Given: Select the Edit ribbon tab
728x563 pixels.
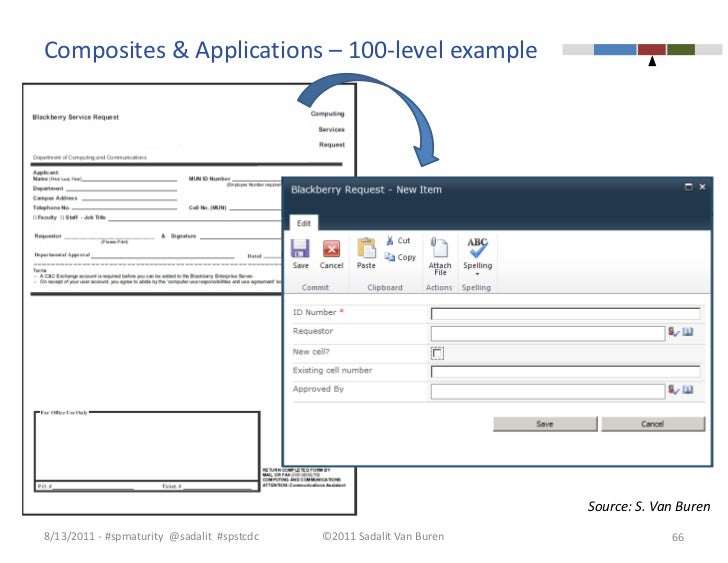Looking at the screenshot, I should [x=304, y=223].
